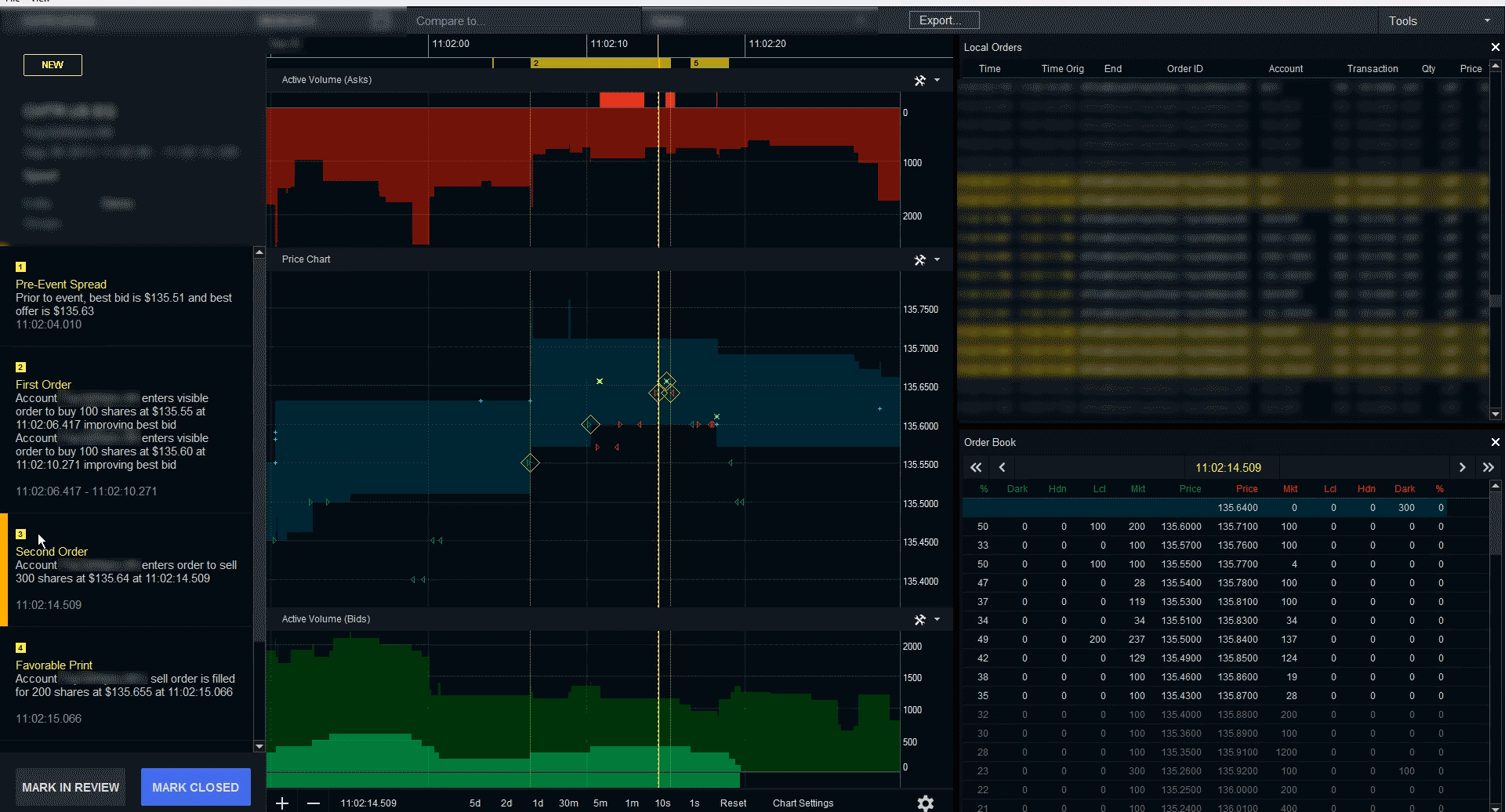This screenshot has height=812, width=1505.
Task: Close the Local Orders panel
Action: pyautogui.click(x=1495, y=47)
